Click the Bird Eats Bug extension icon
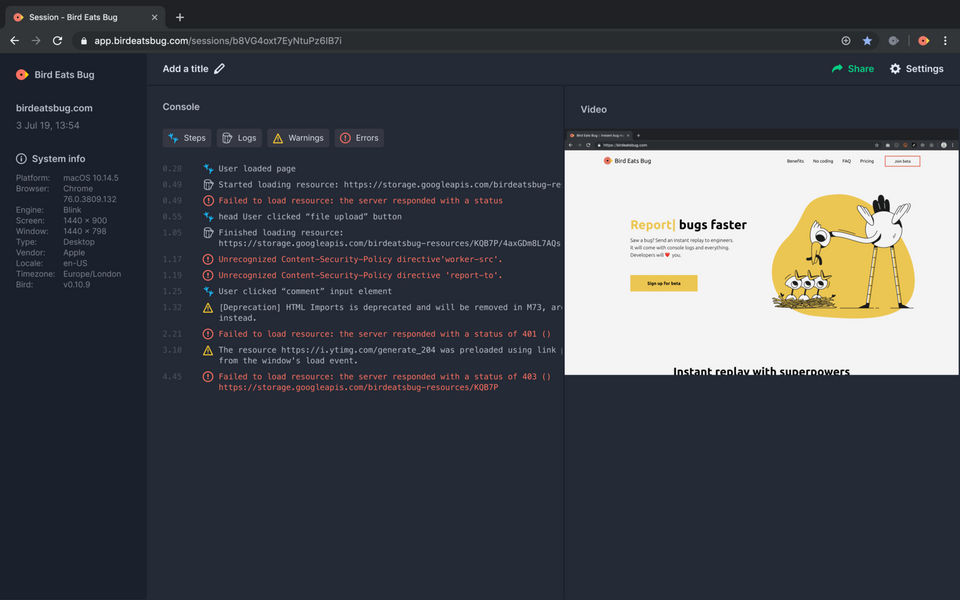960x600 pixels. pos(923,41)
